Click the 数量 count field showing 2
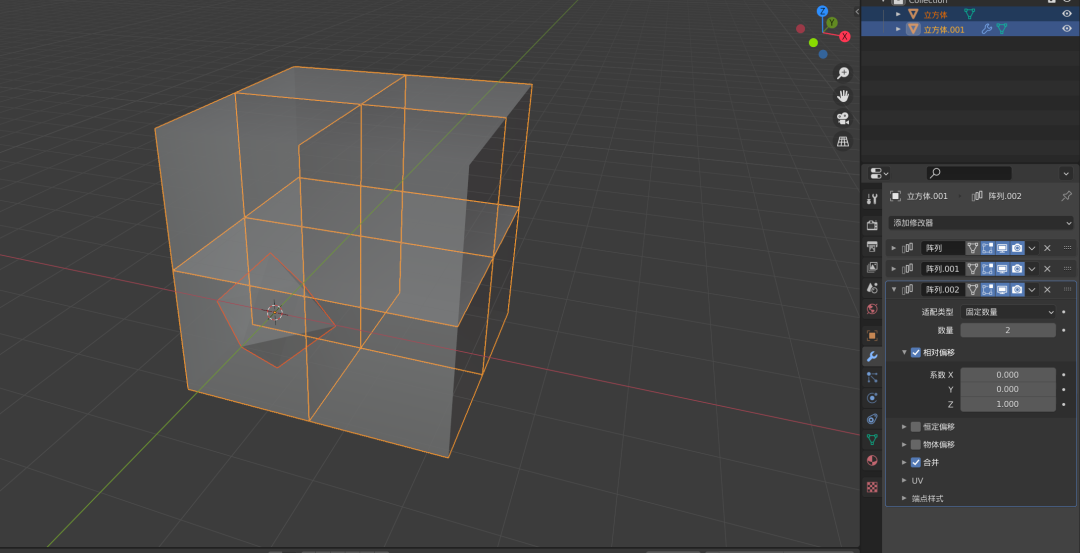 click(1008, 330)
